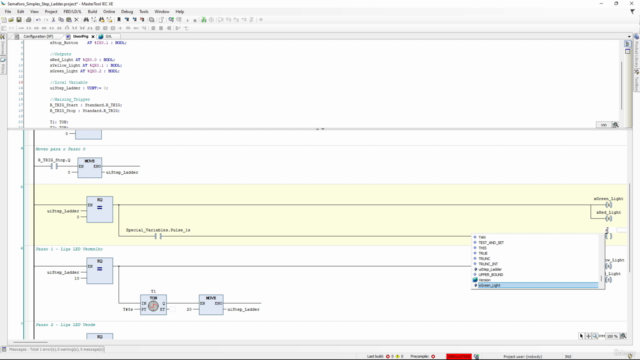Screen dimensions: 640x360
Task: Click the Cut scissors icon
Action: coord(53,20)
